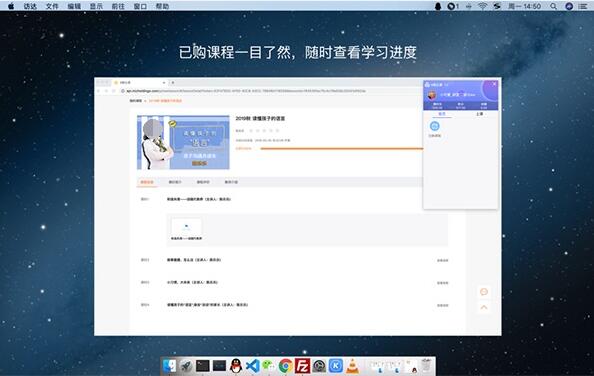Open a new browser tab
This screenshot has width=594, height=376.
(x=172, y=83)
